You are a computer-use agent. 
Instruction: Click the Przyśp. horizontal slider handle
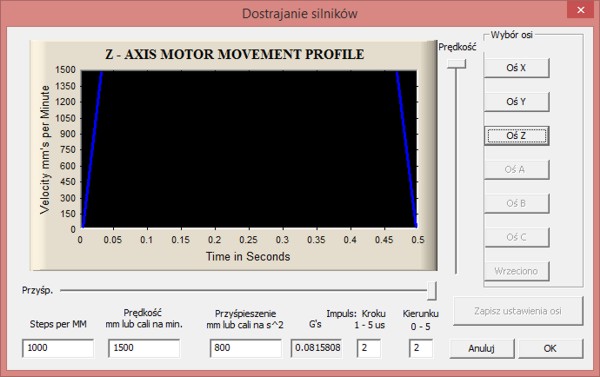(432, 291)
